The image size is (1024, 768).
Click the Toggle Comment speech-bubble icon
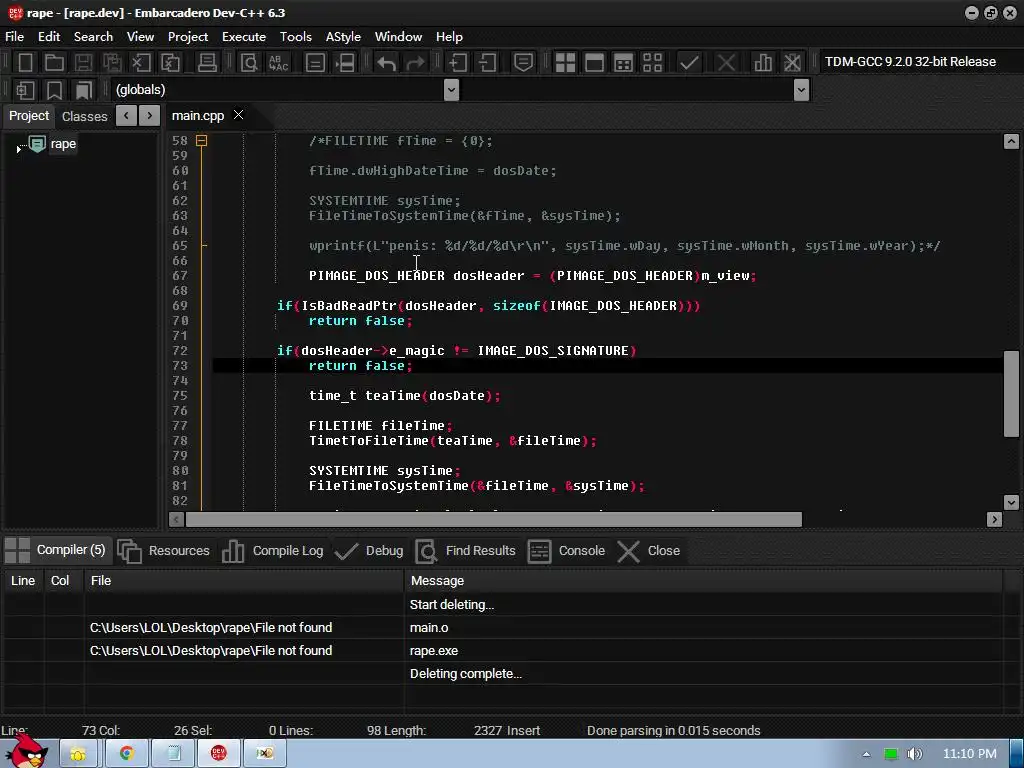523,63
